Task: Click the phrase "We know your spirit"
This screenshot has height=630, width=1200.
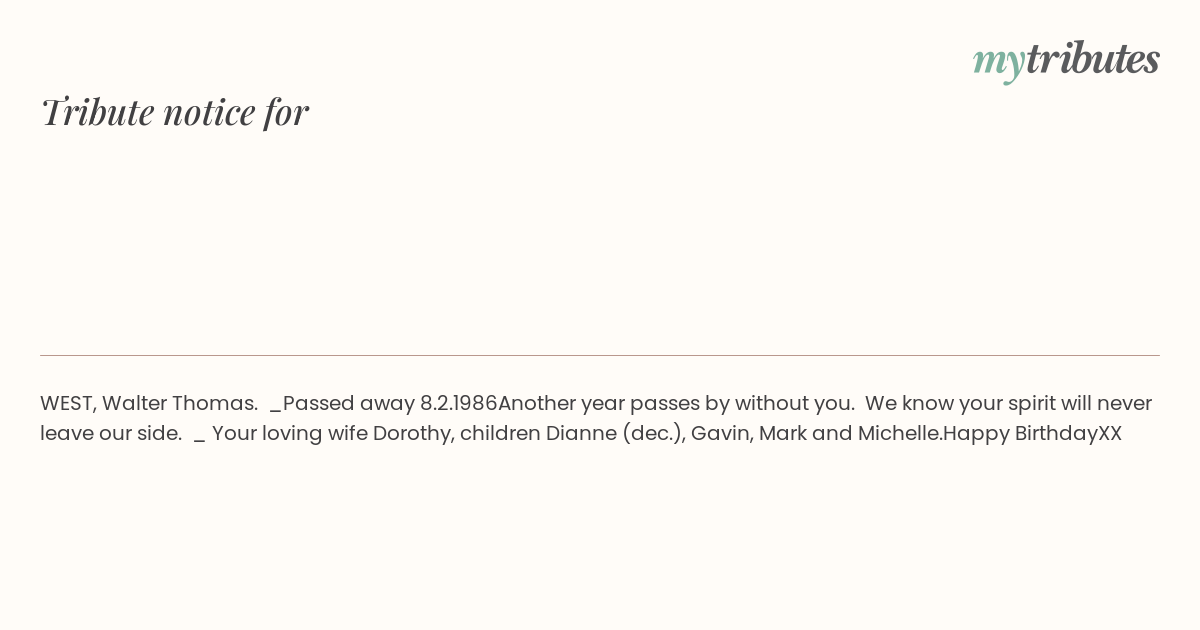Action: [957, 404]
